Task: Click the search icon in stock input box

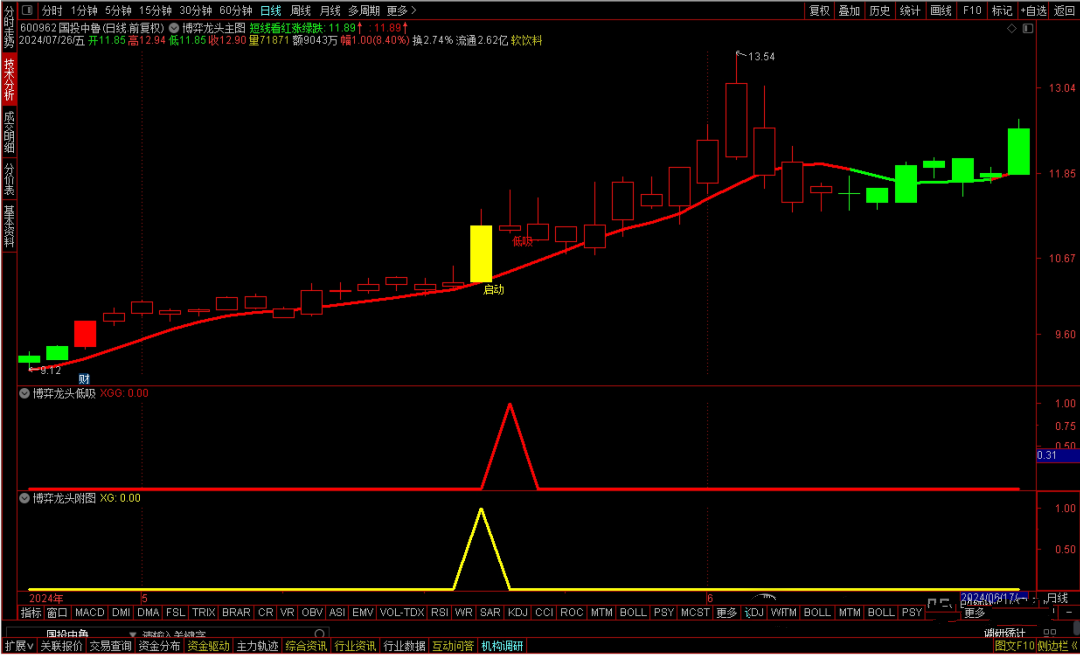Action: click(318, 634)
